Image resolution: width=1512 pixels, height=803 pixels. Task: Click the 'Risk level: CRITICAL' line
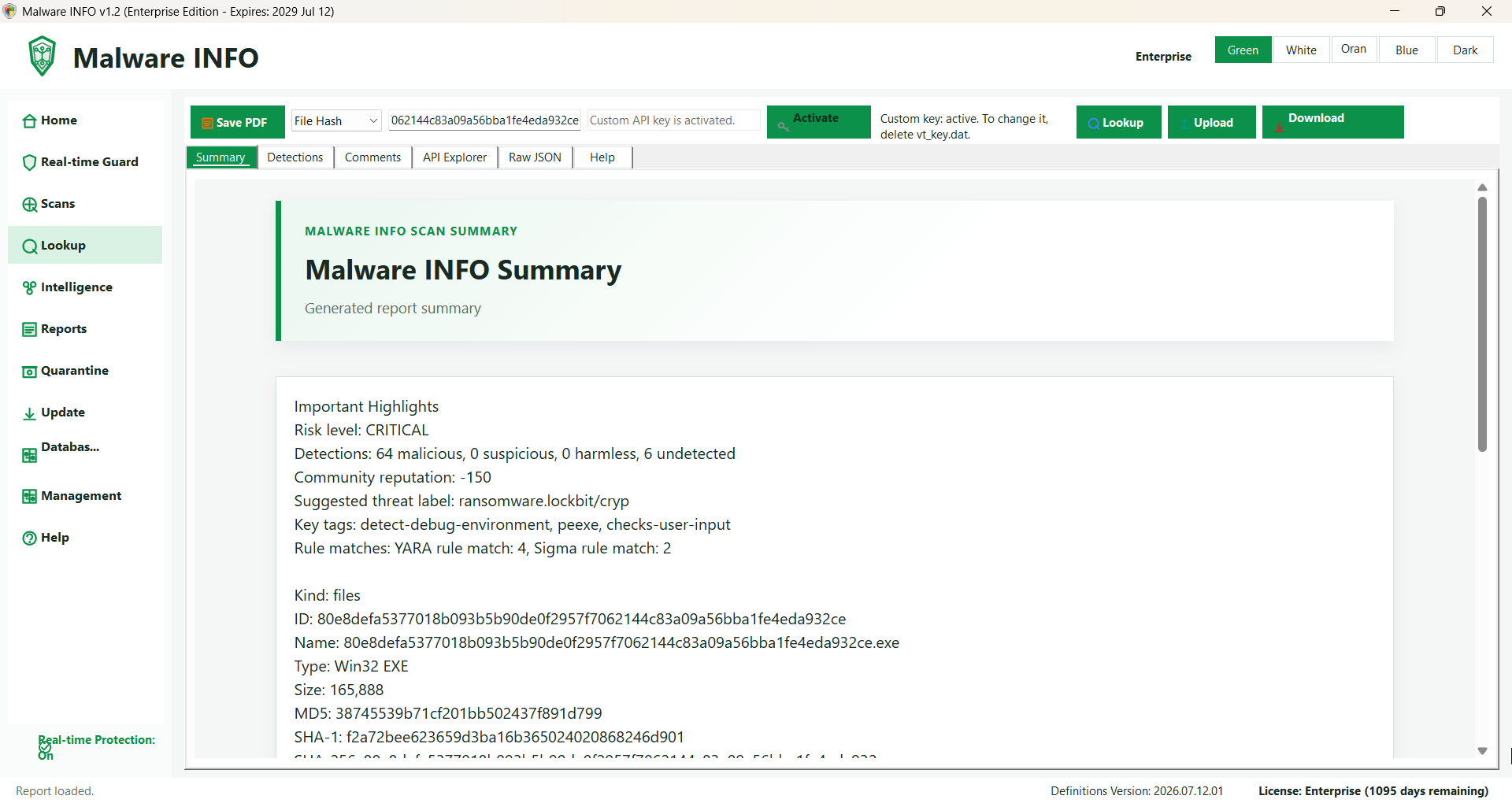[x=361, y=431]
